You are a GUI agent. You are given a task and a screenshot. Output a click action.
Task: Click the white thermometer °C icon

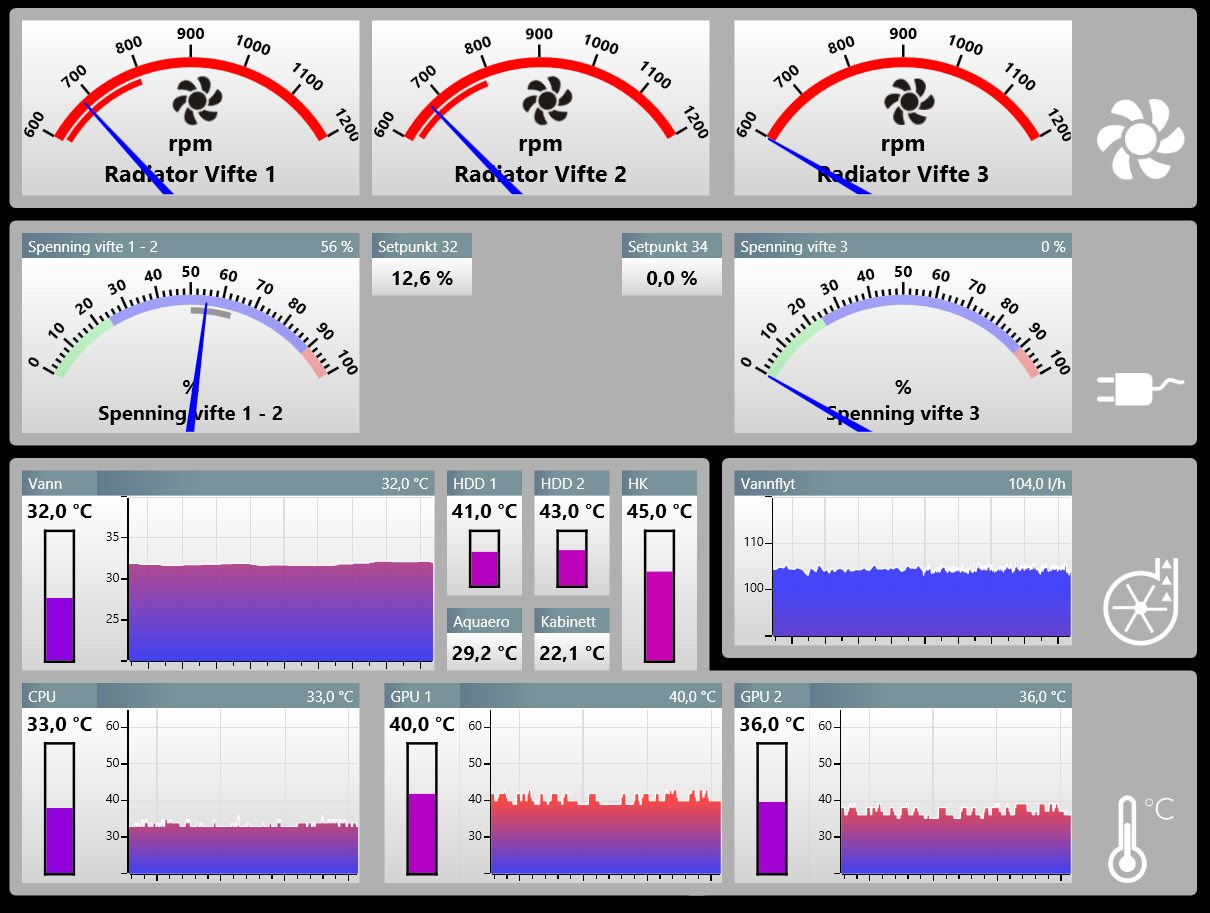1143,838
